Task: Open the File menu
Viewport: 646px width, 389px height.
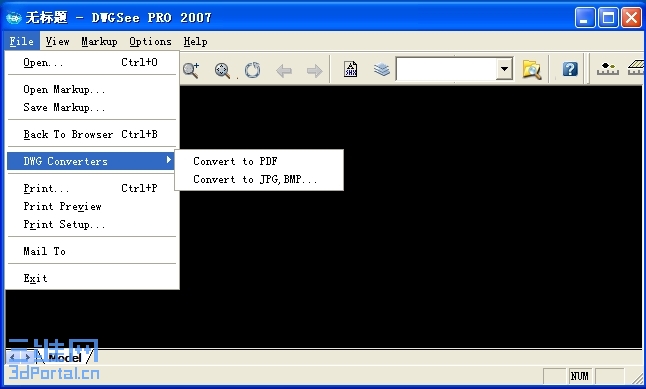Action: tap(21, 41)
